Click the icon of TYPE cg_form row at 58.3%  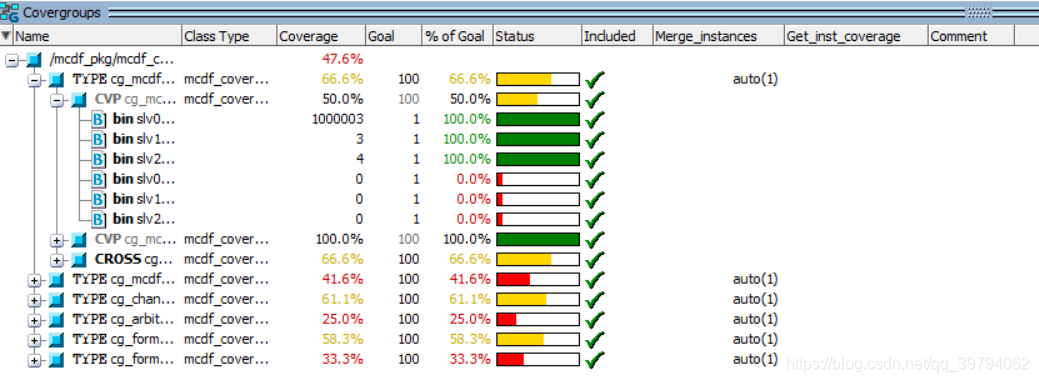(57, 340)
